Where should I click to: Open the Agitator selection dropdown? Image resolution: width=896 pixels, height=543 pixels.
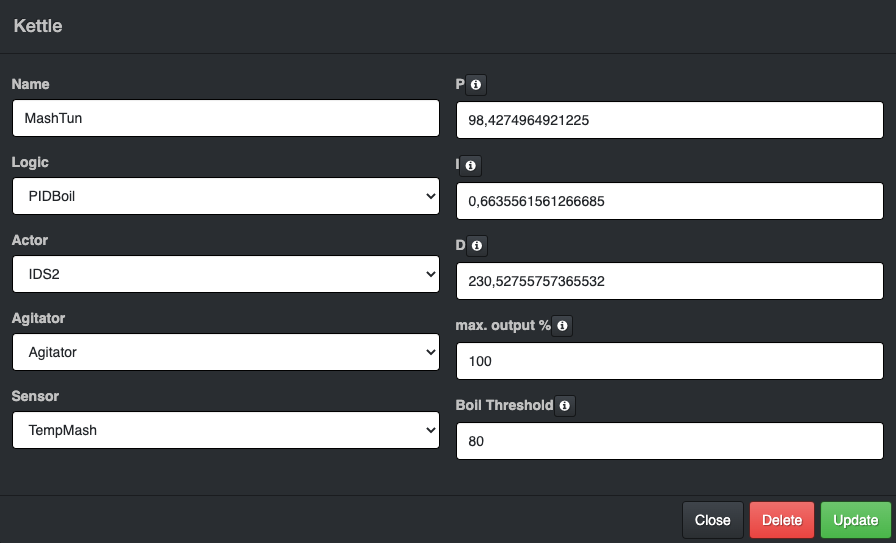click(x=226, y=352)
